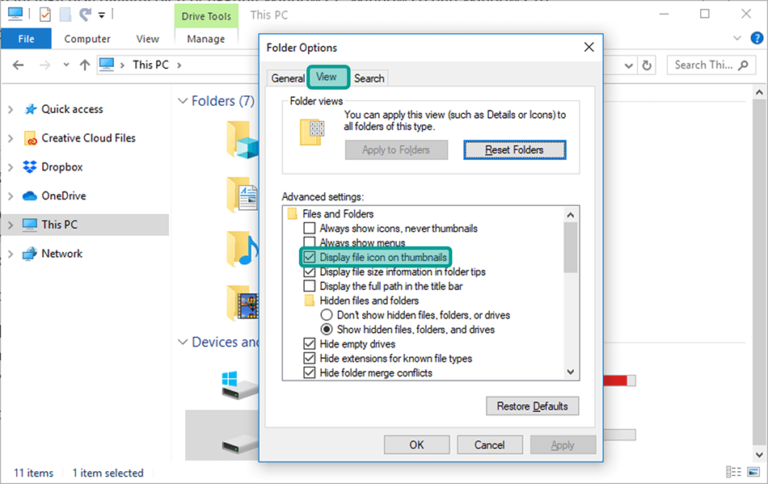This screenshot has height=484, width=768.
Task: Click the Restore Defaults button
Action: (532, 406)
